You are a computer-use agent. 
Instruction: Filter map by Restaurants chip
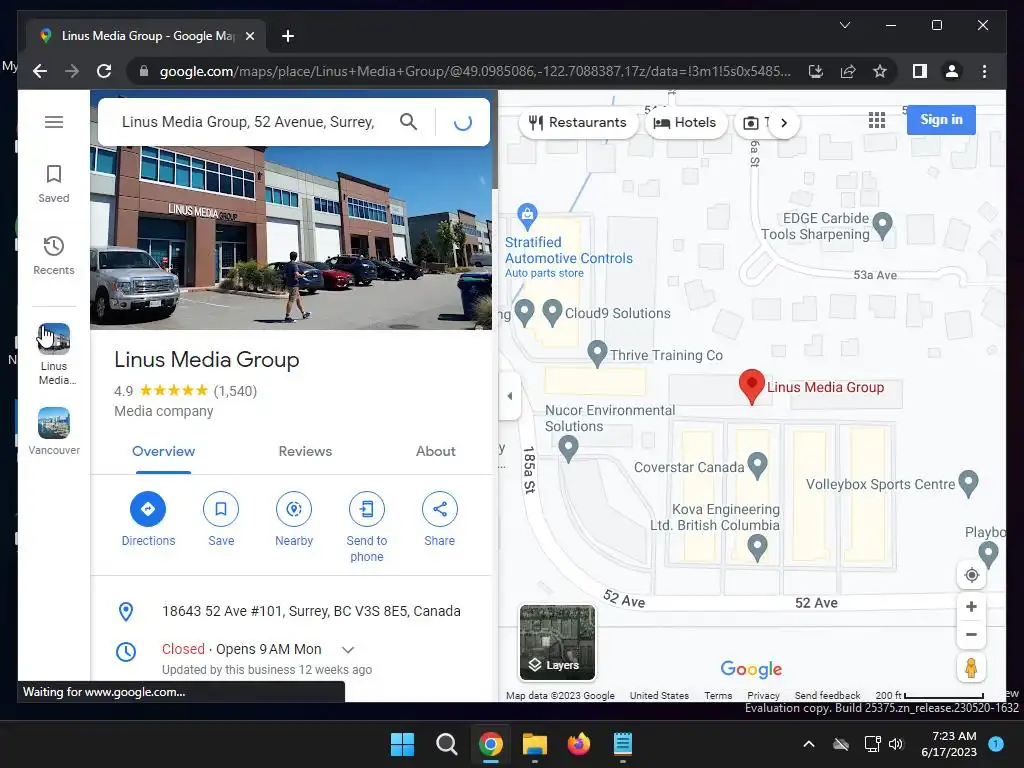click(579, 123)
